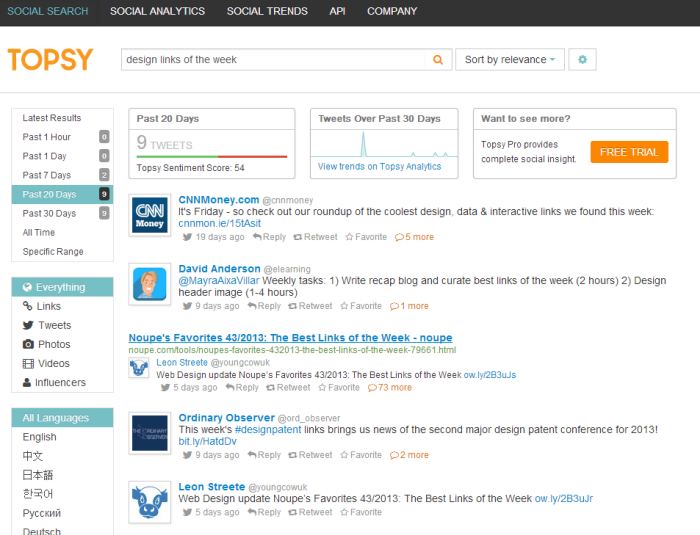This screenshot has width=700, height=535.
Task: Choose Specific Range filter
Action: (x=62, y=252)
